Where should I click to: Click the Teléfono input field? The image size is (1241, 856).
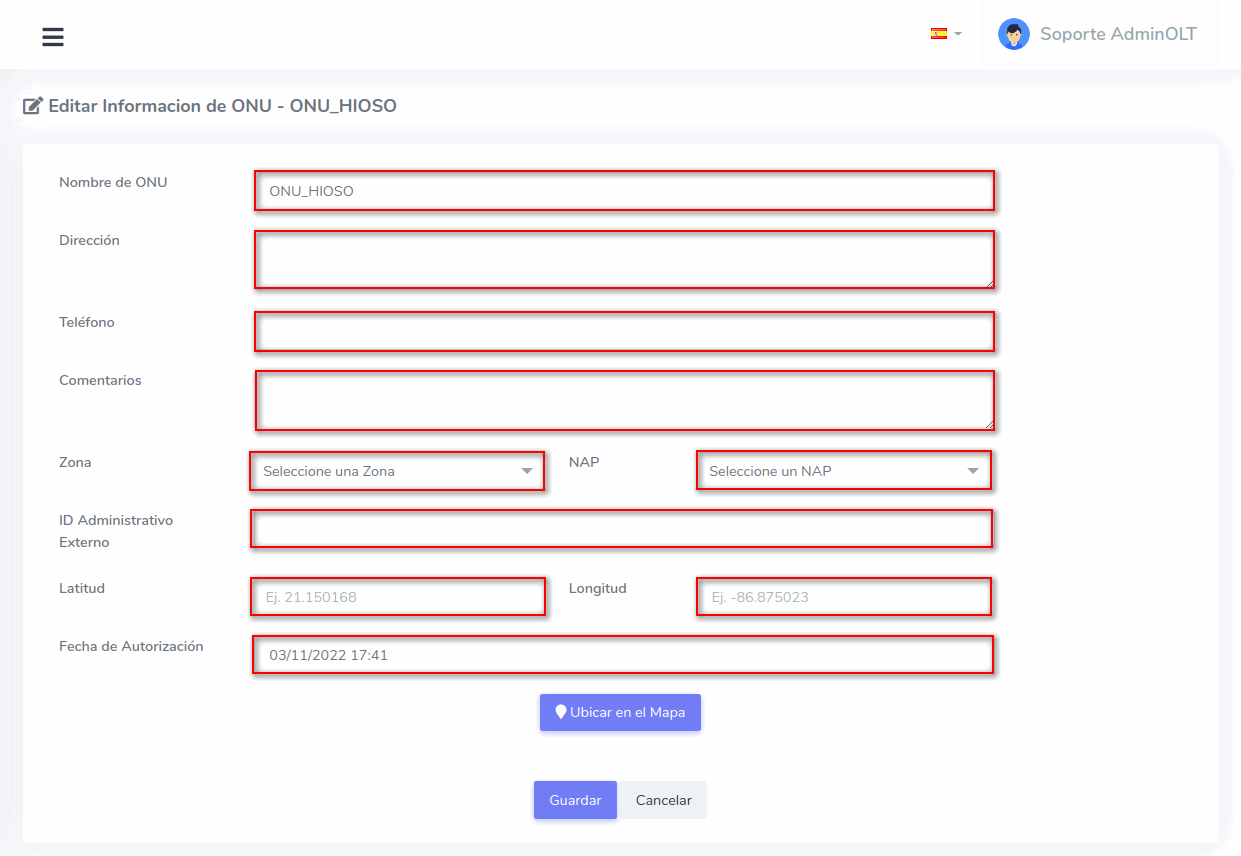[624, 331]
